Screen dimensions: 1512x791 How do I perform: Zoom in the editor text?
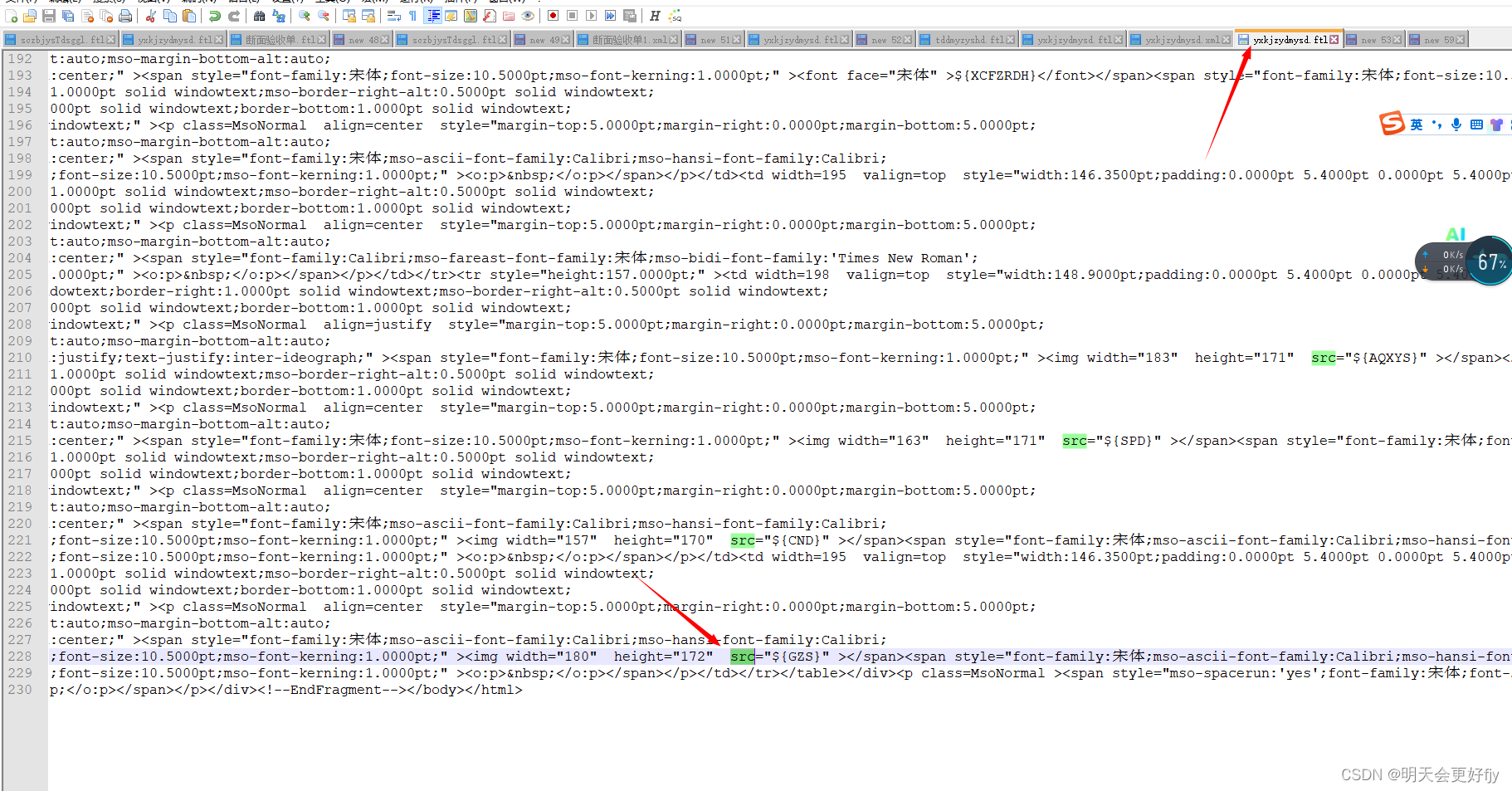pyautogui.click(x=305, y=16)
